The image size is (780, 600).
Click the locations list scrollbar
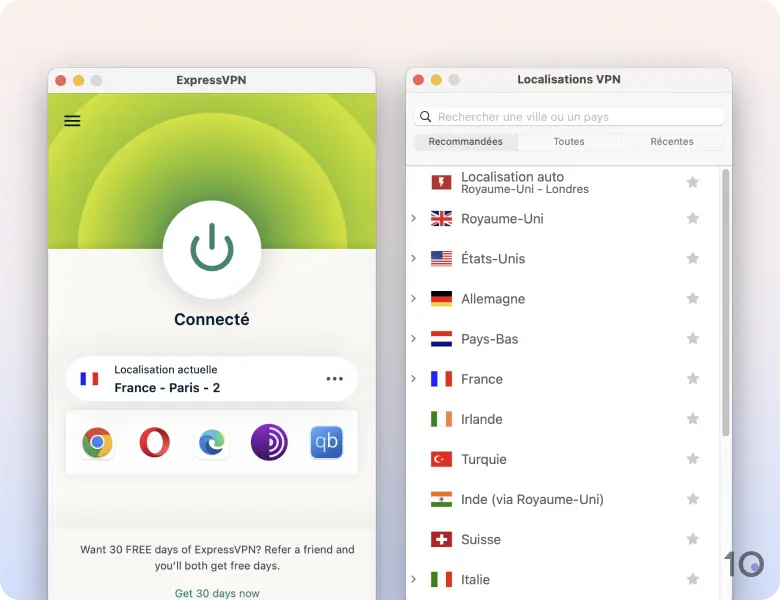[x=726, y=303]
